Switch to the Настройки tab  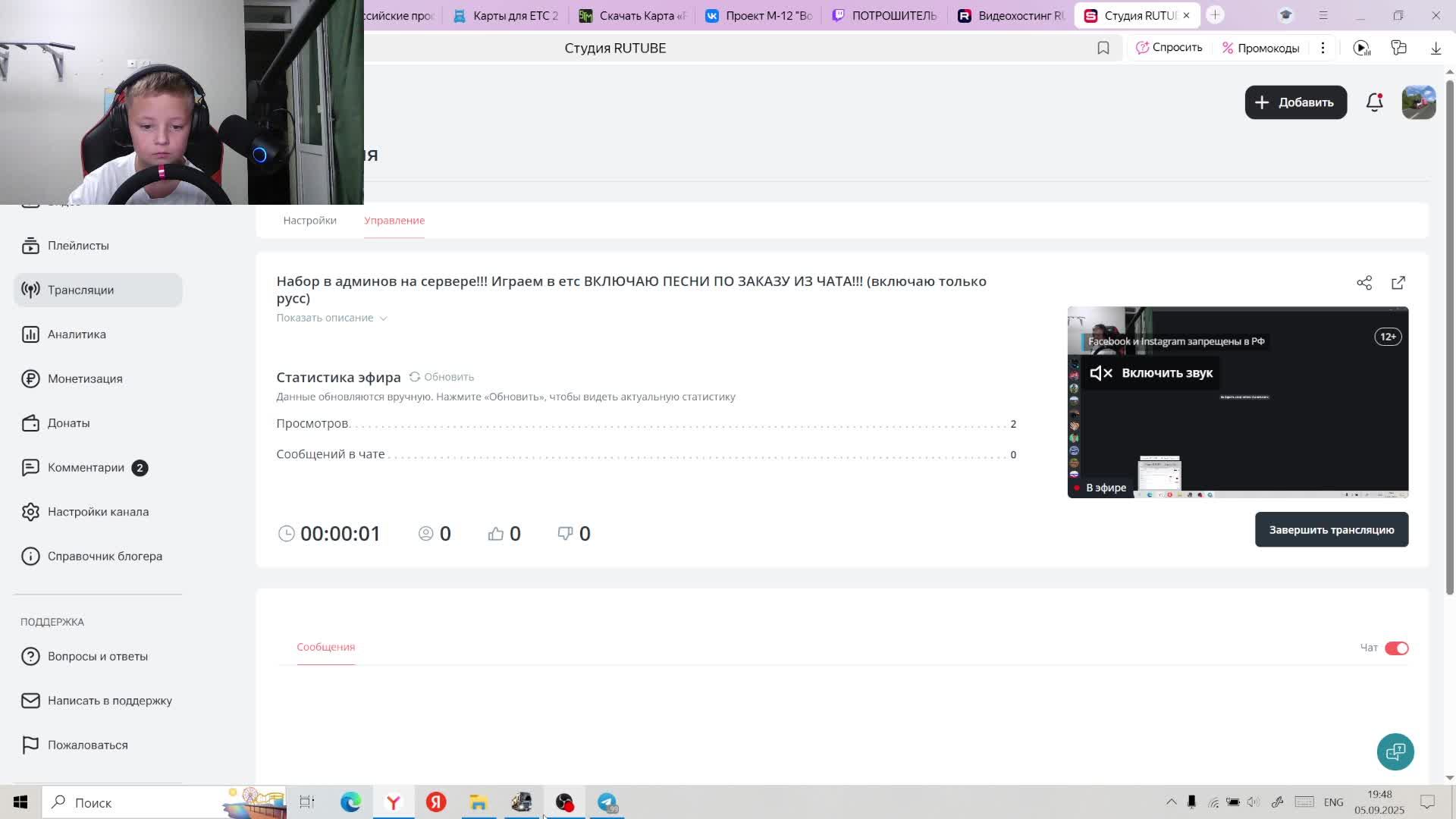click(x=309, y=221)
